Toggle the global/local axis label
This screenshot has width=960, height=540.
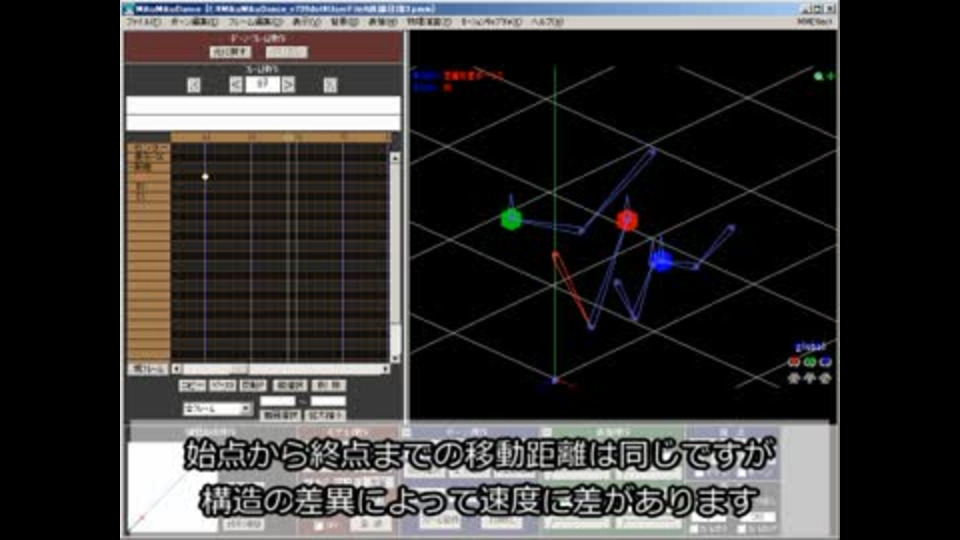pos(810,347)
